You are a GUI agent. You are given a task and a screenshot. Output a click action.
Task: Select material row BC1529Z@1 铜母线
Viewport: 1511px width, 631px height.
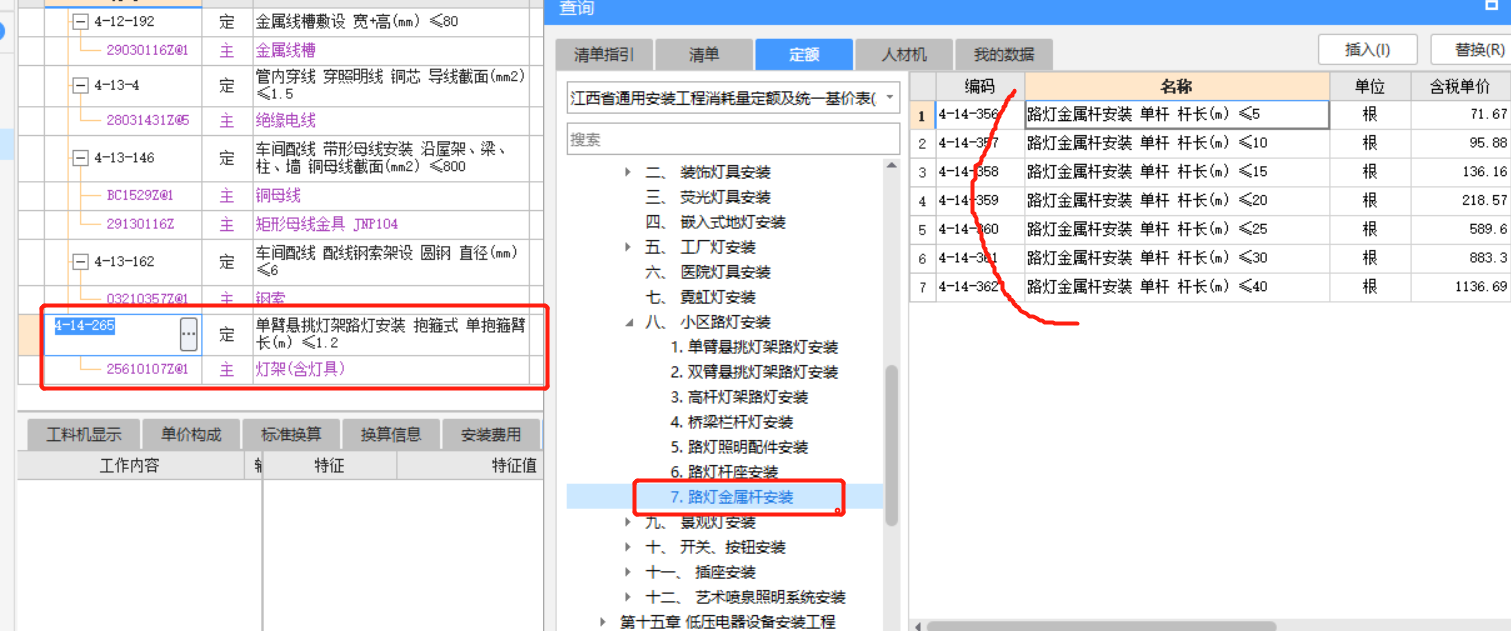tap(283, 196)
